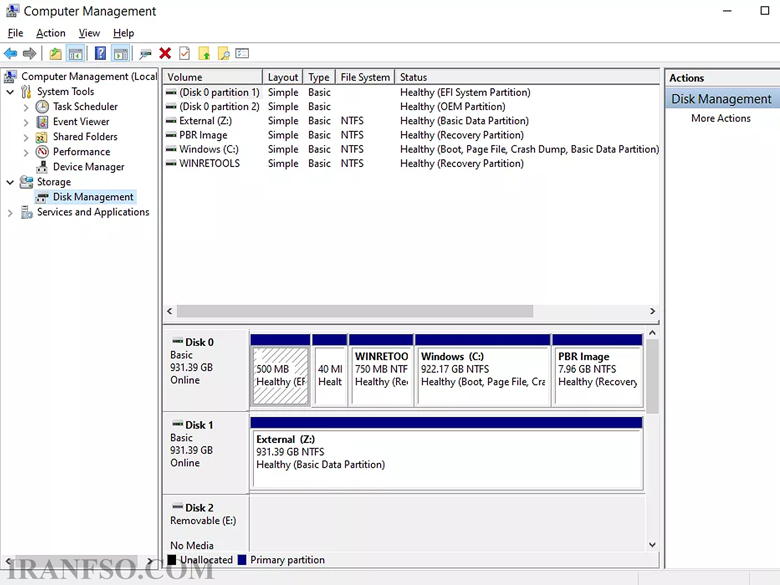
Task: Toggle the Show/Hide Action Pane icon
Action: [x=120, y=53]
